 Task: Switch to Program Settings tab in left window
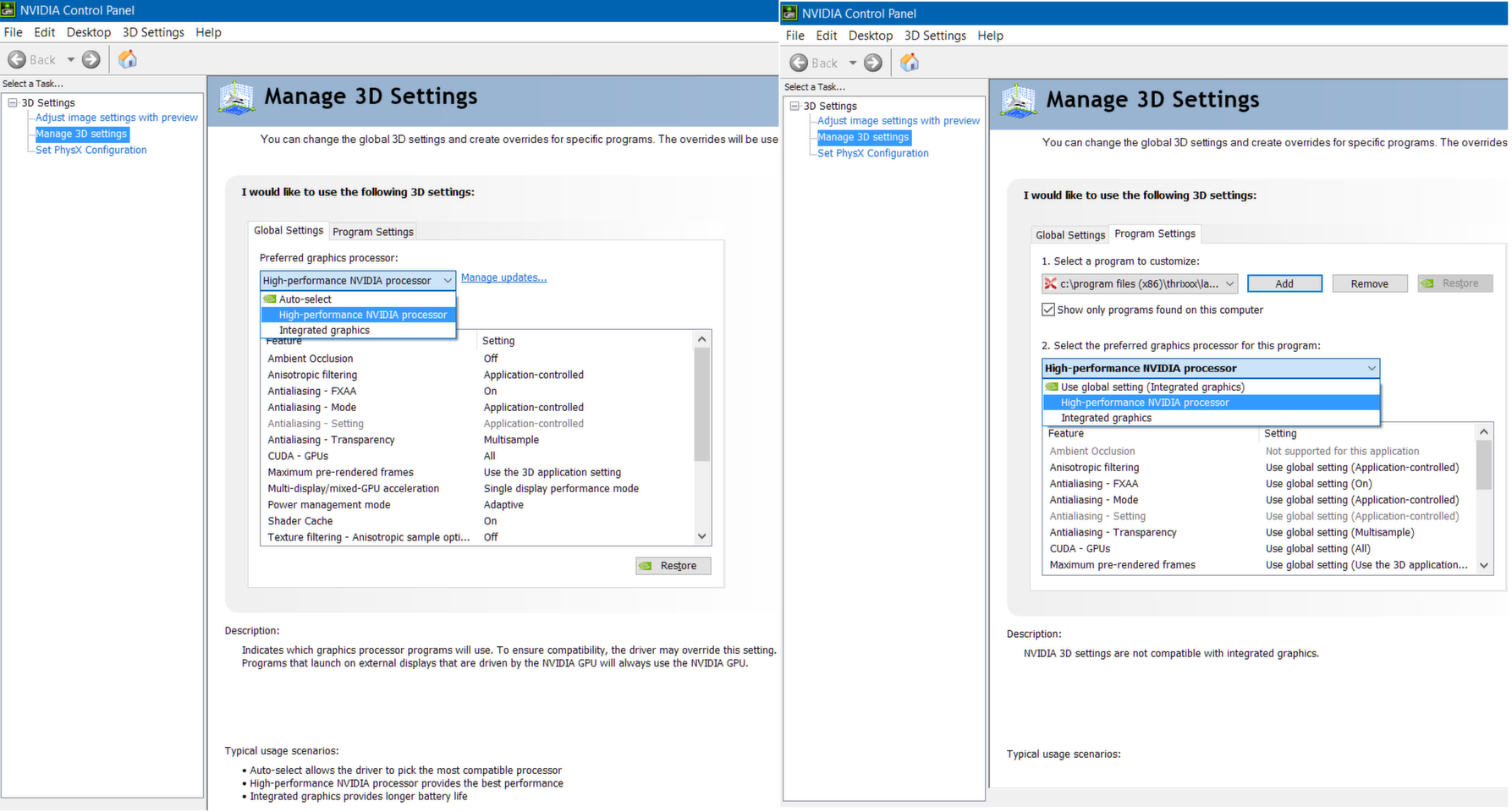373,232
